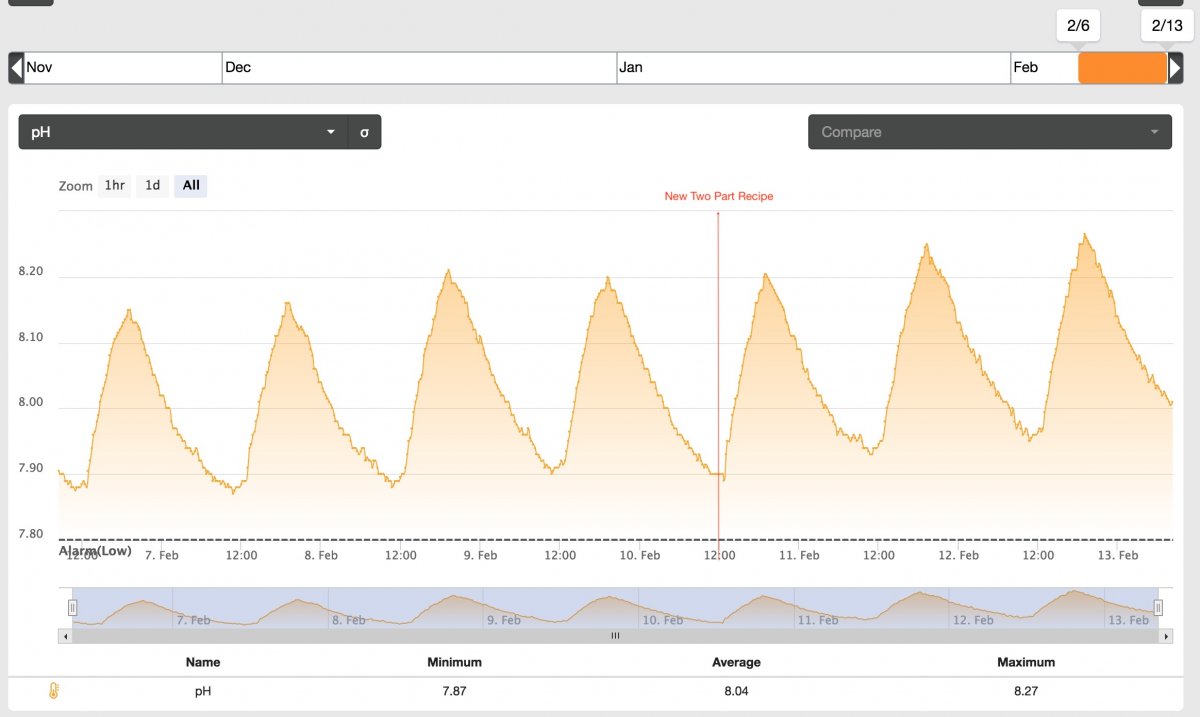Click the minimum value 7.87
Screen dimensions: 1200x717
click(454, 691)
